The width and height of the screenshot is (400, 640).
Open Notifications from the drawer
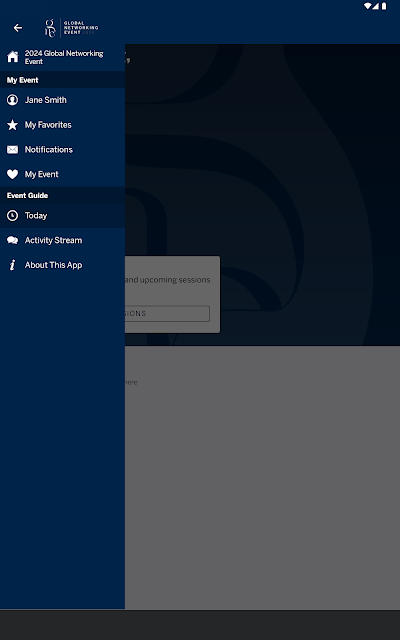[x=62, y=150]
